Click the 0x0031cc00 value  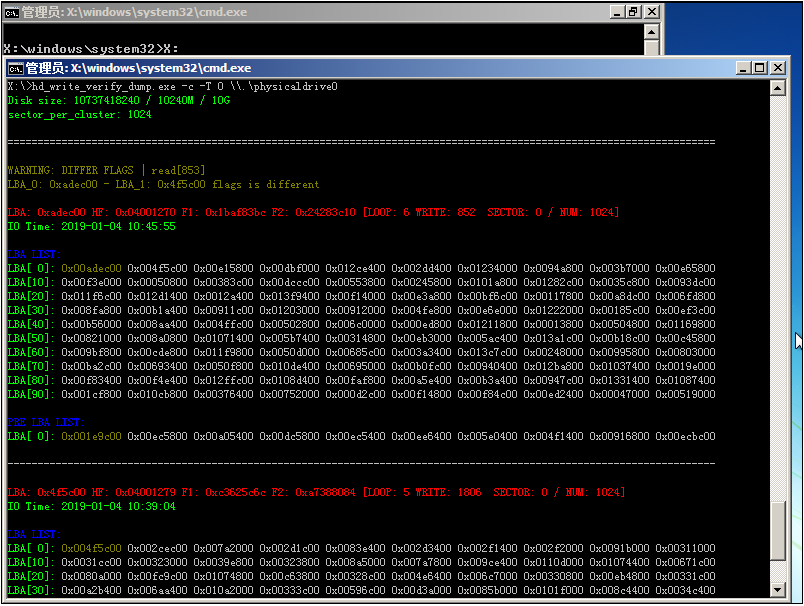[x=91, y=562]
